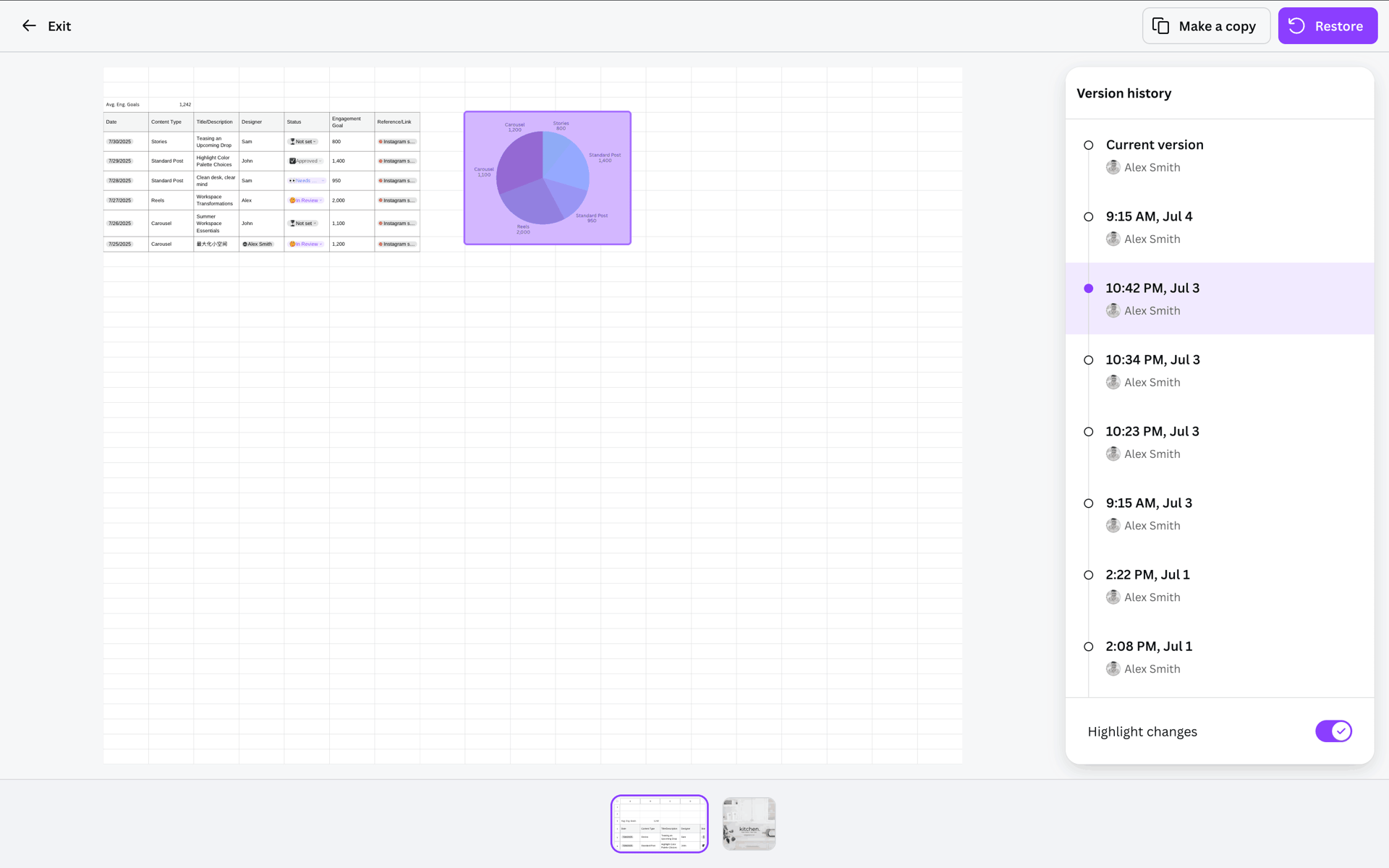Open Not set status dropdown for 7/30/2025 row
Image resolution: width=1389 pixels, height=868 pixels.
tap(303, 142)
